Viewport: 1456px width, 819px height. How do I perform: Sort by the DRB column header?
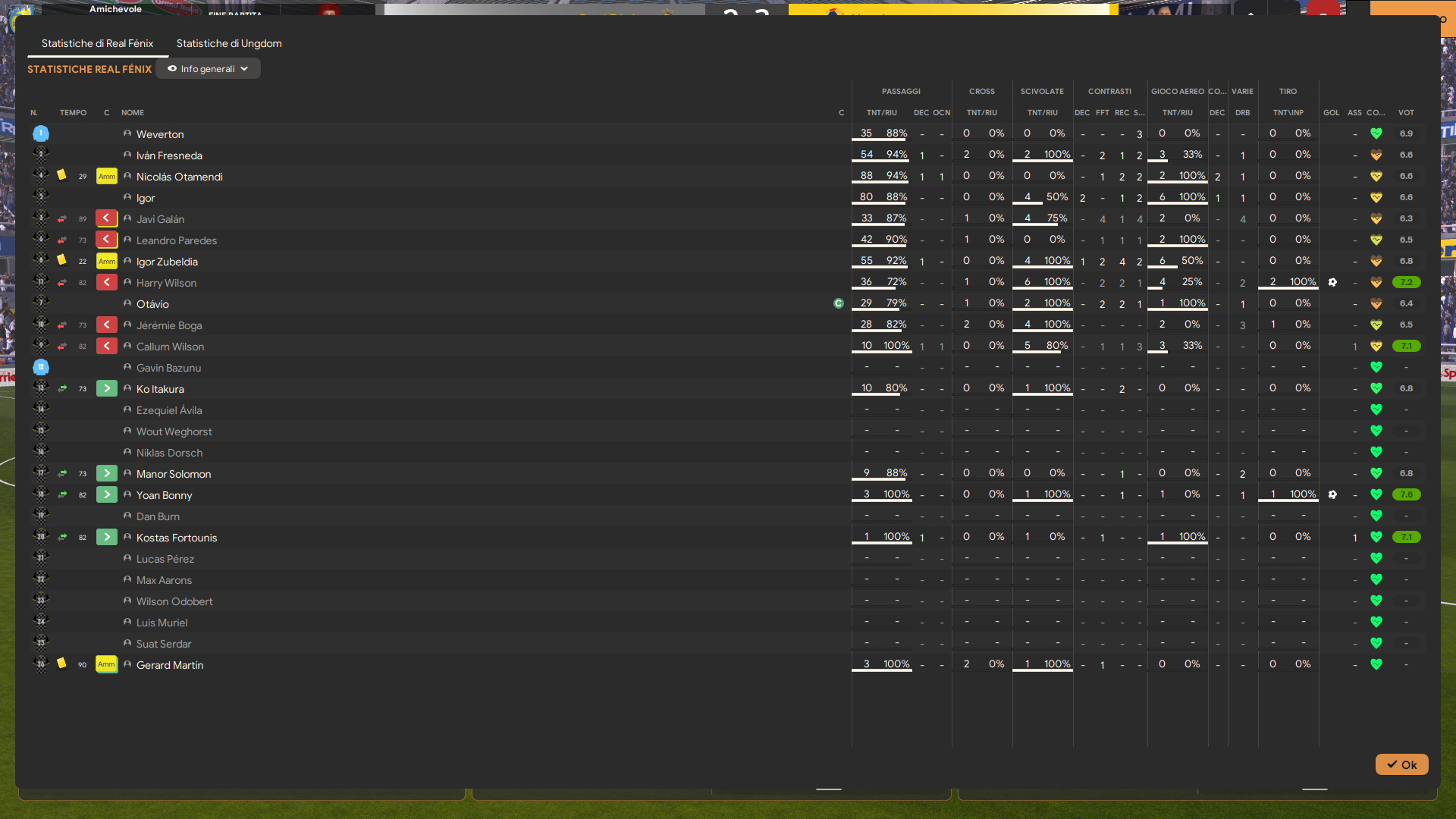[x=1242, y=112]
